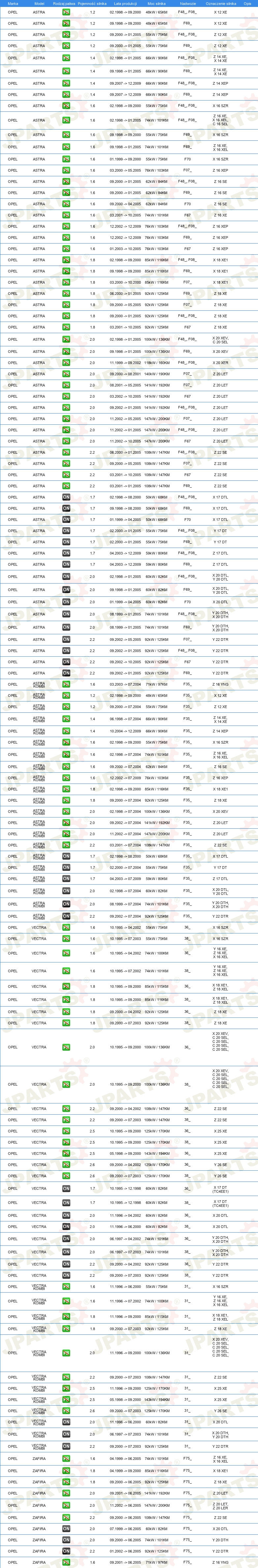The height and width of the screenshot is (1568, 258).
Task: Click petrol icon in Zafira Z 16 YNG row
Action: 66,1562
